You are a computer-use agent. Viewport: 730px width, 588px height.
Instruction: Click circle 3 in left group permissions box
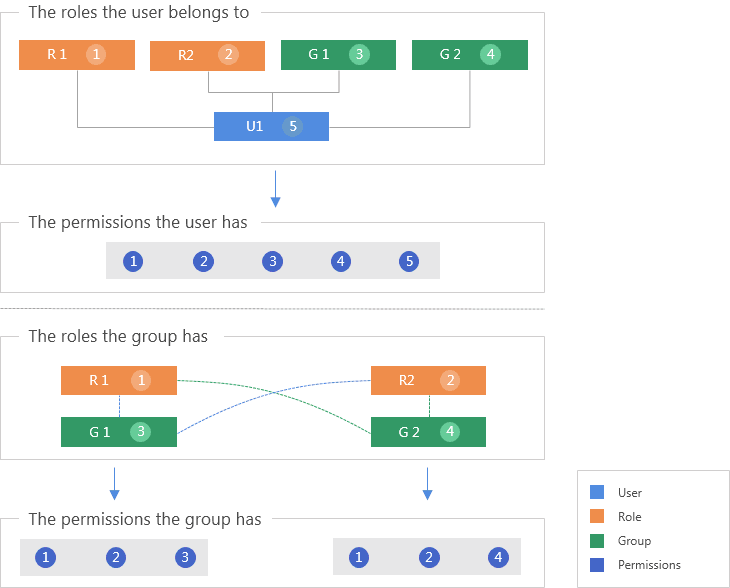(x=185, y=557)
